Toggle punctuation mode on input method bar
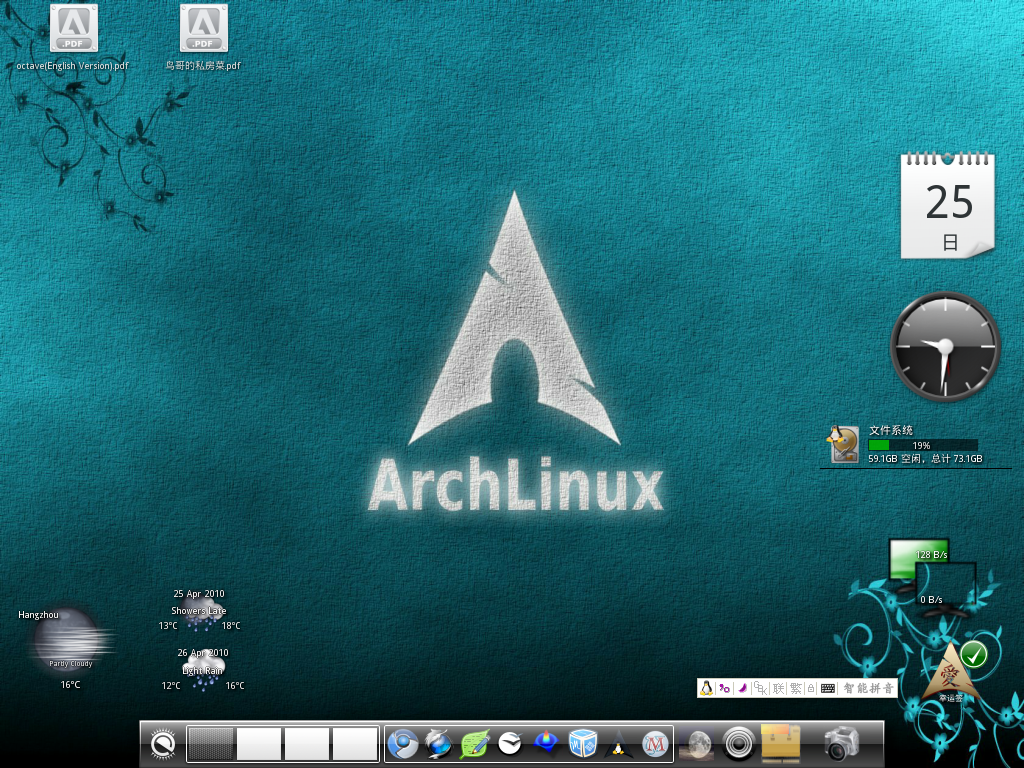Viewport: 1024px width, 768px height. (724, 688)
